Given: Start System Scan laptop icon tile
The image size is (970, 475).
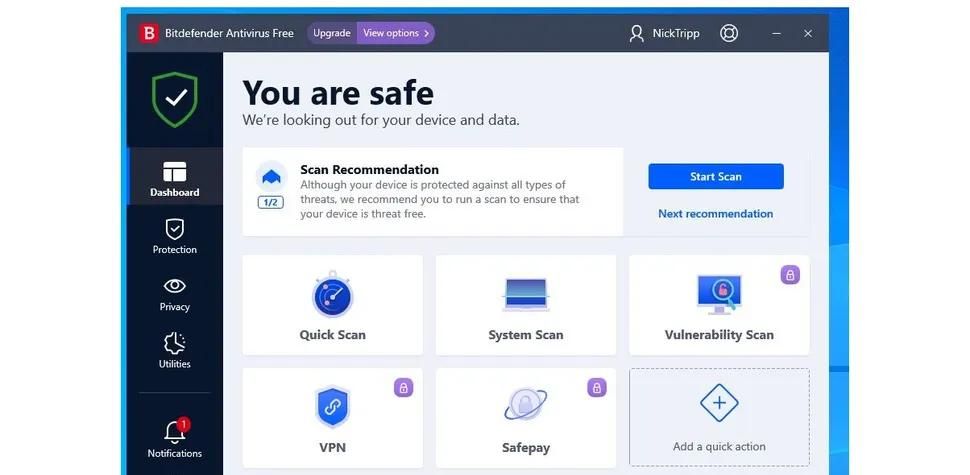Looking at the screenshot, I should pyautogui.click(x=526, y=294).
